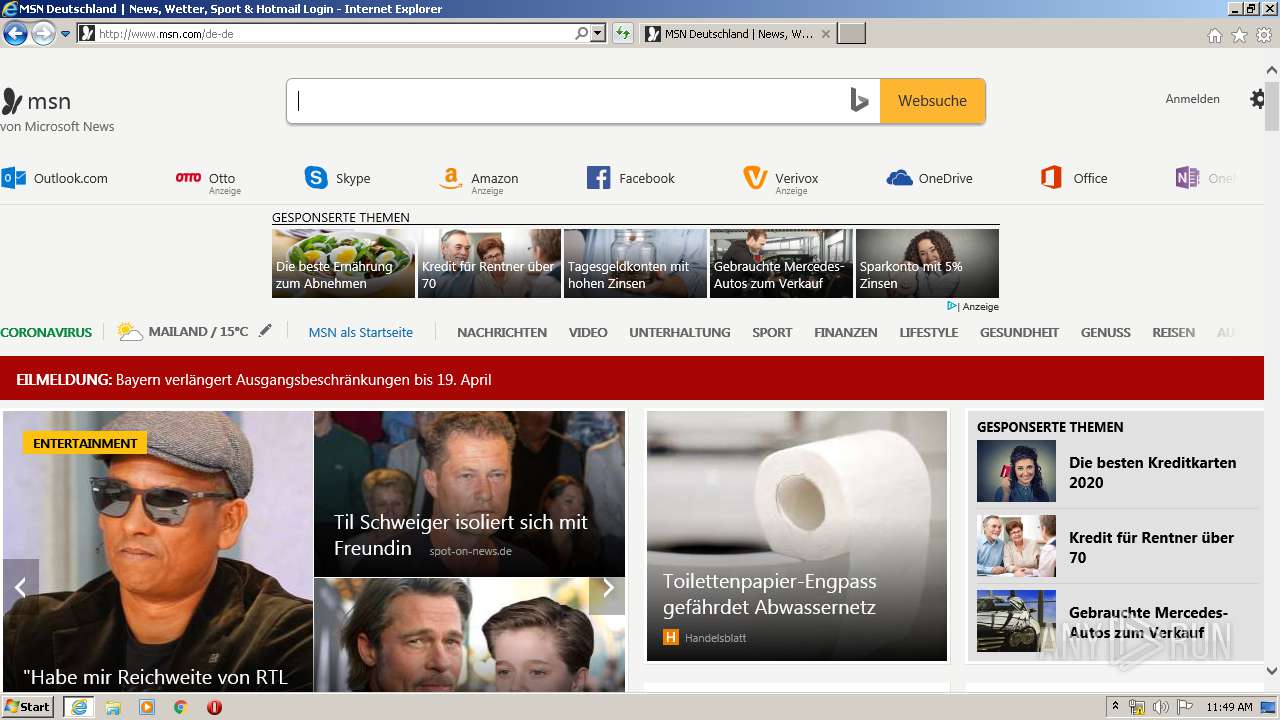Open SPORT navigation item
Screen dimensions: 1280x720
click(772, 332)
